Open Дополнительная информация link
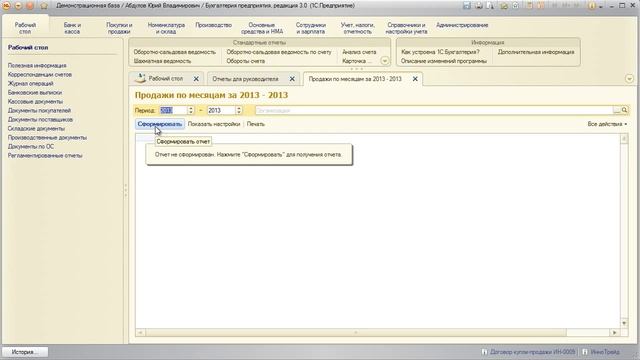 (x=536, y=52)
